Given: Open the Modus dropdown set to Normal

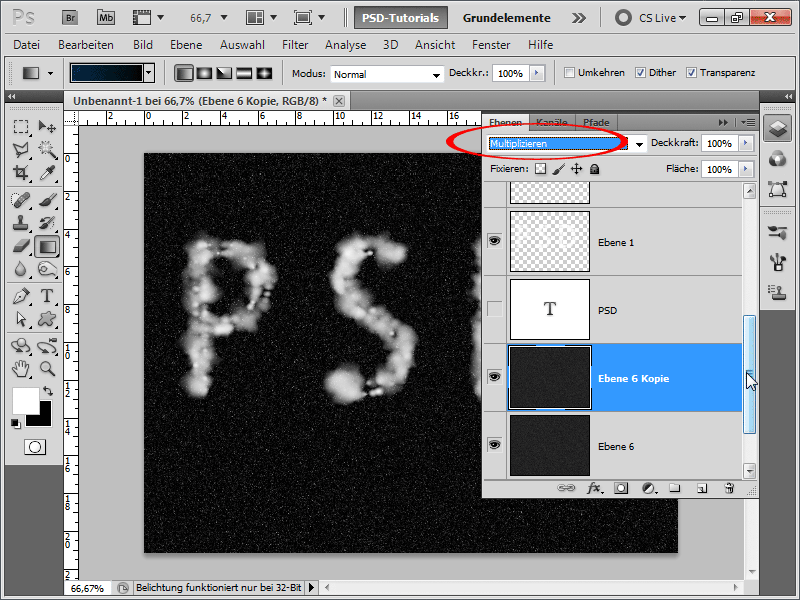Looking at the screenshot, I should 387,74.
